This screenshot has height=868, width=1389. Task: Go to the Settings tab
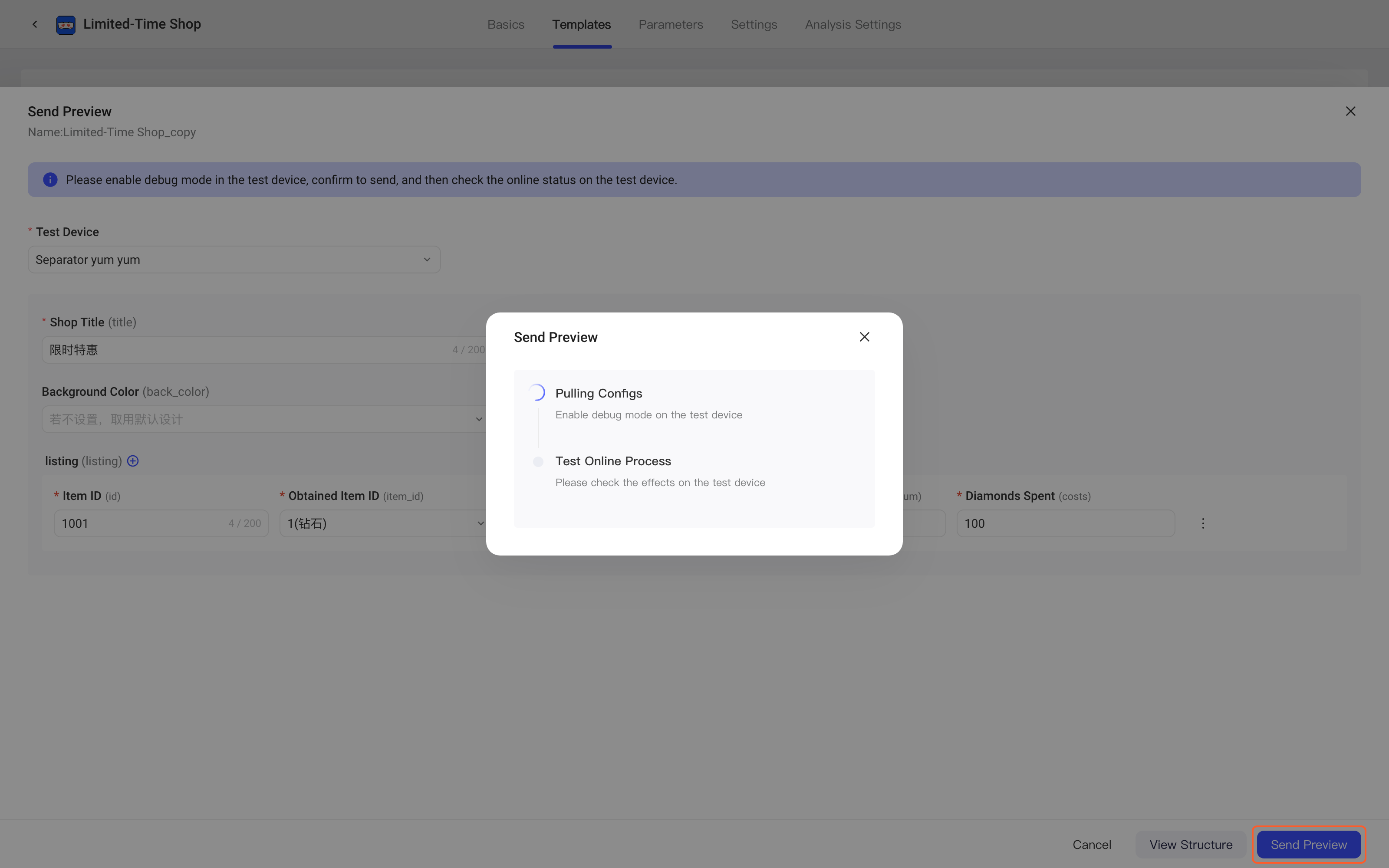point(754,25)
